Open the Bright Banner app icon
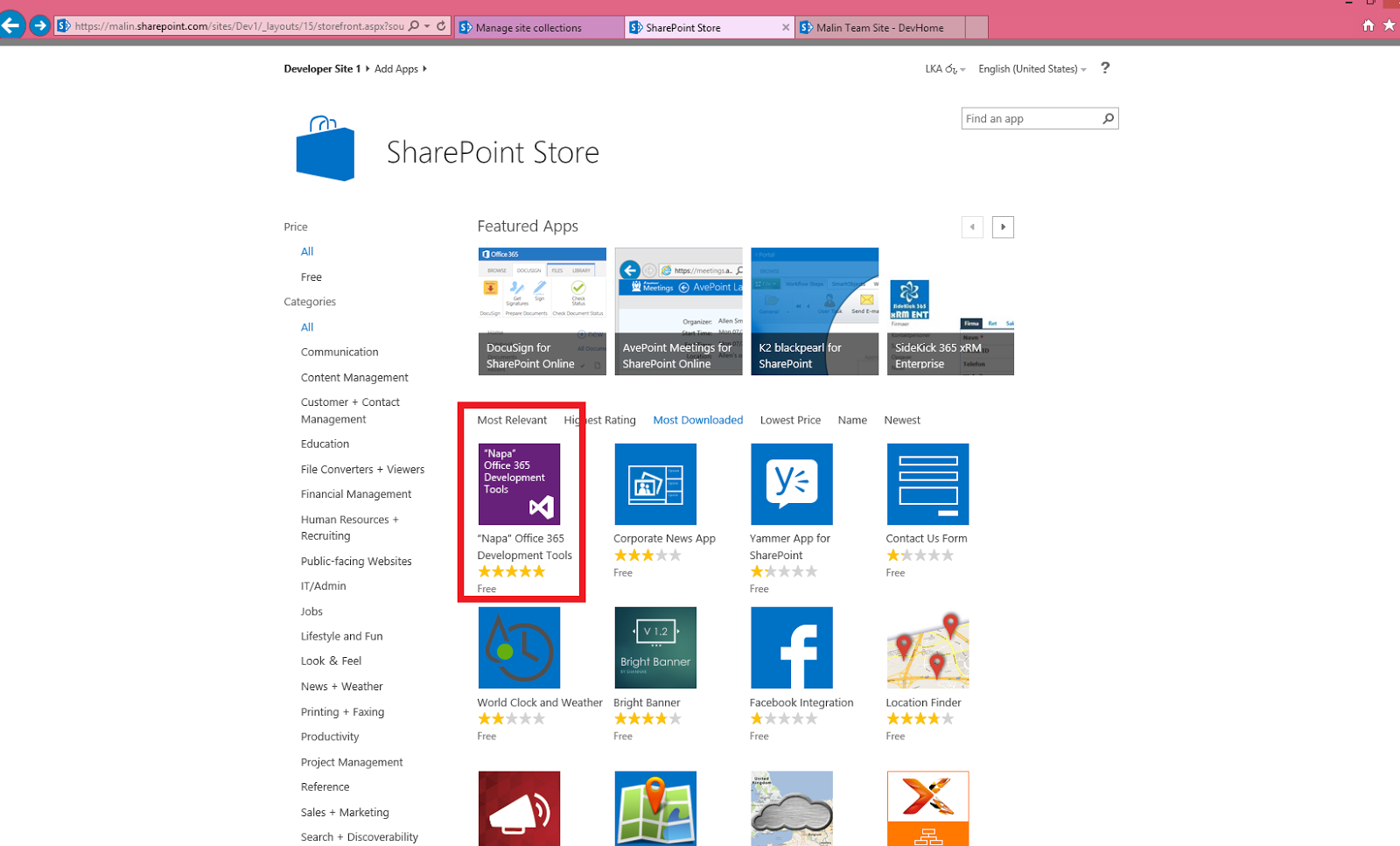This screenshot has height=846, width=1400. (x=655, y=647)
